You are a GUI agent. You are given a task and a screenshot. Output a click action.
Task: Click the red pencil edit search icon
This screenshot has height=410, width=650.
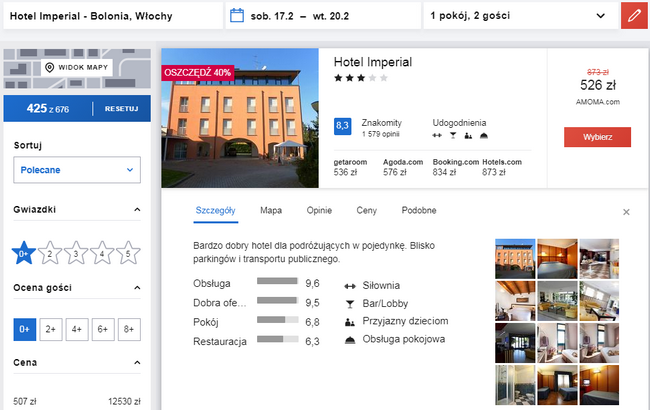(x=635, y=16)
